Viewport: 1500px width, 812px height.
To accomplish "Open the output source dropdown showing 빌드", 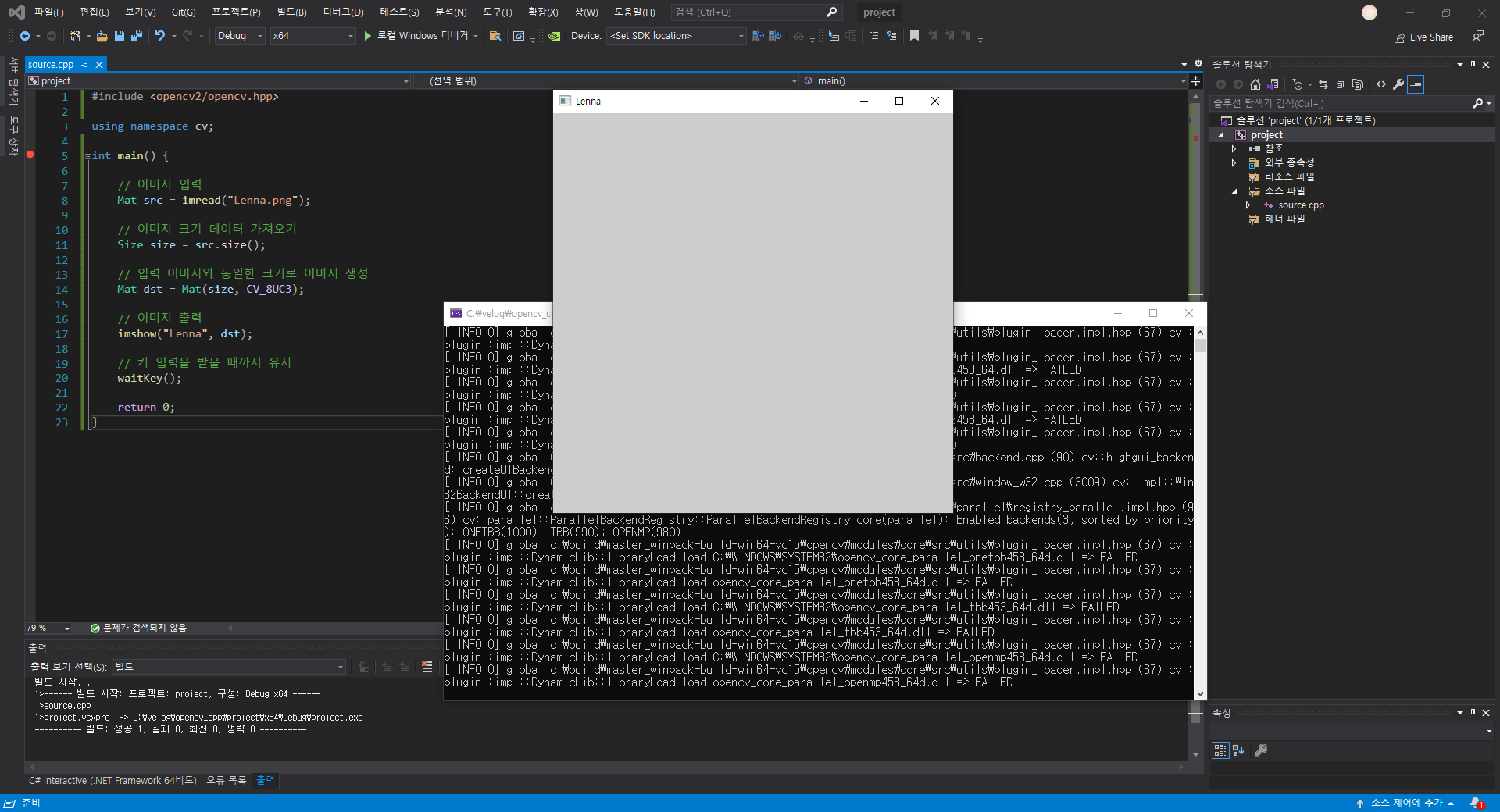I will 229,667.
